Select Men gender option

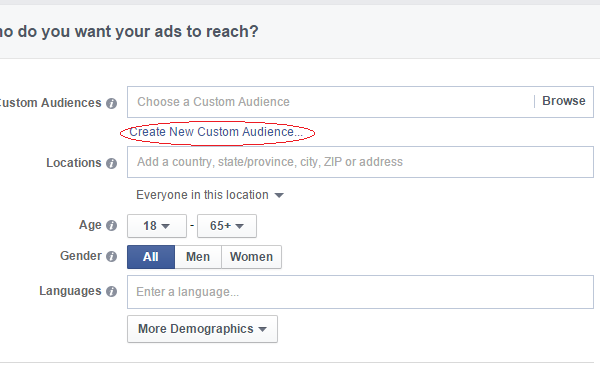pyautogui.click(x=198, y=257)
